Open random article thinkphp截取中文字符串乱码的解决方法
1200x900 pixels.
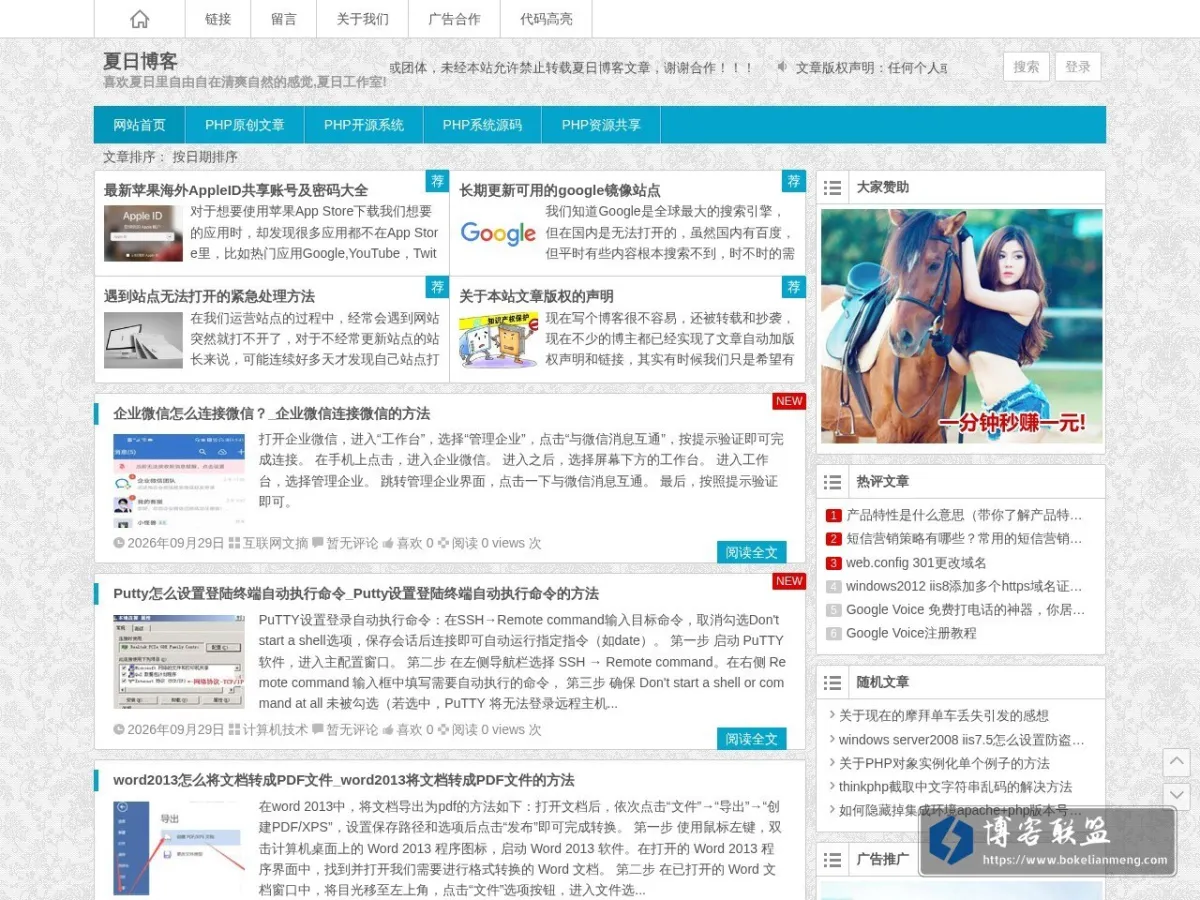(955, 787)
